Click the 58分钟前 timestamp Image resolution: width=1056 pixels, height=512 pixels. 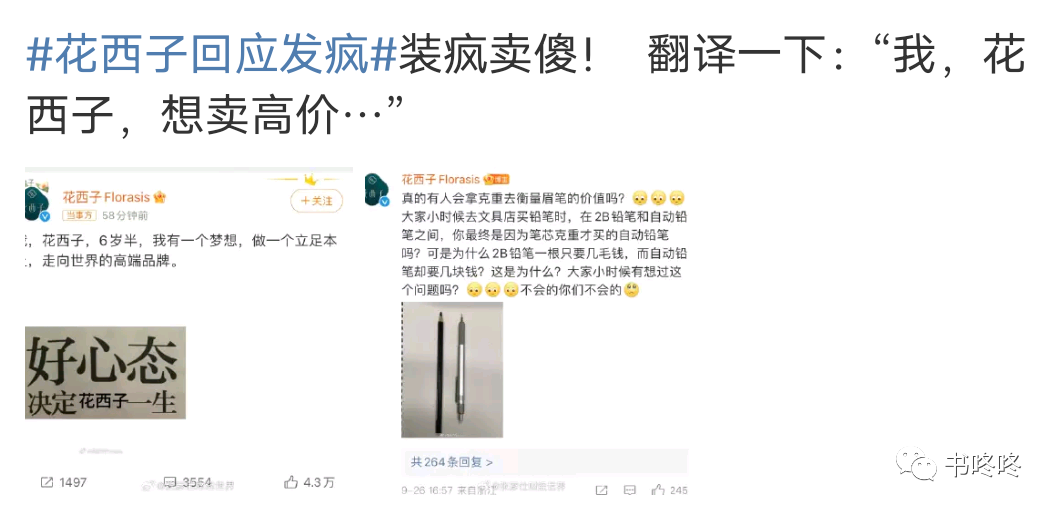[x=125, y=216]
